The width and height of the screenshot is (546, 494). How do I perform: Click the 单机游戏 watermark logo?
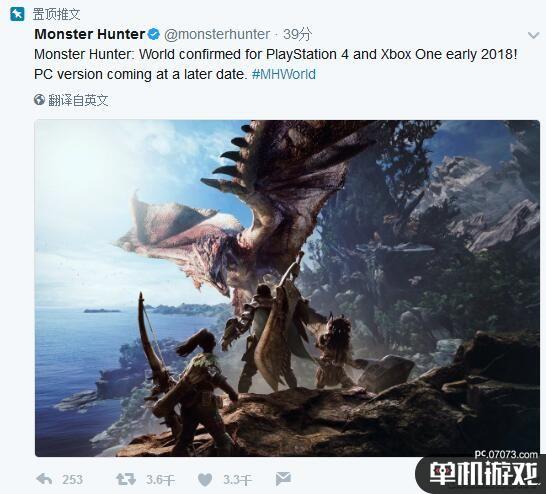click(484, 473)
